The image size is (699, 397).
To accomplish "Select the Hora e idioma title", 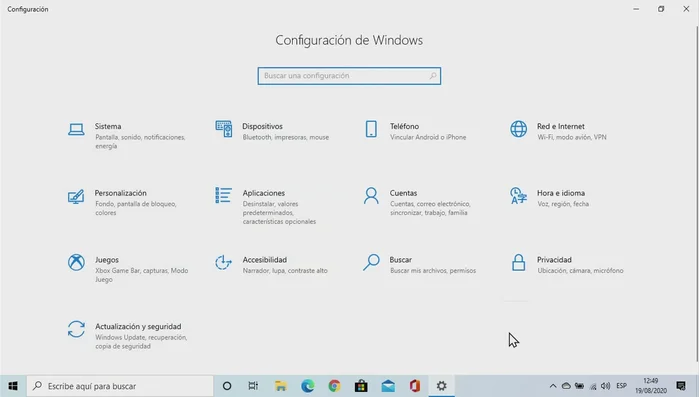I will (561, 193).
